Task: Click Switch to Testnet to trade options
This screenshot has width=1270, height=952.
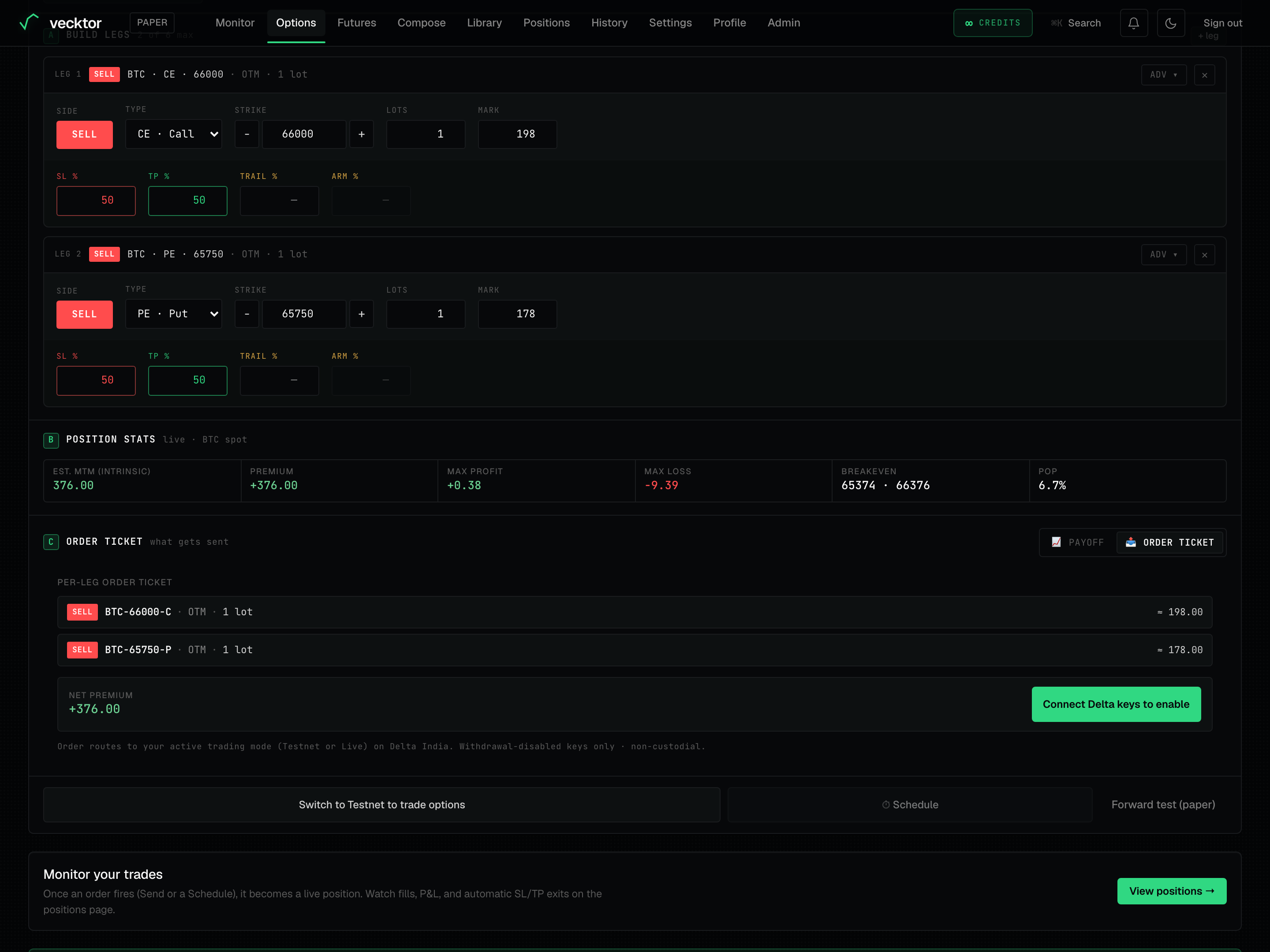Action: (x=382, y=804)
